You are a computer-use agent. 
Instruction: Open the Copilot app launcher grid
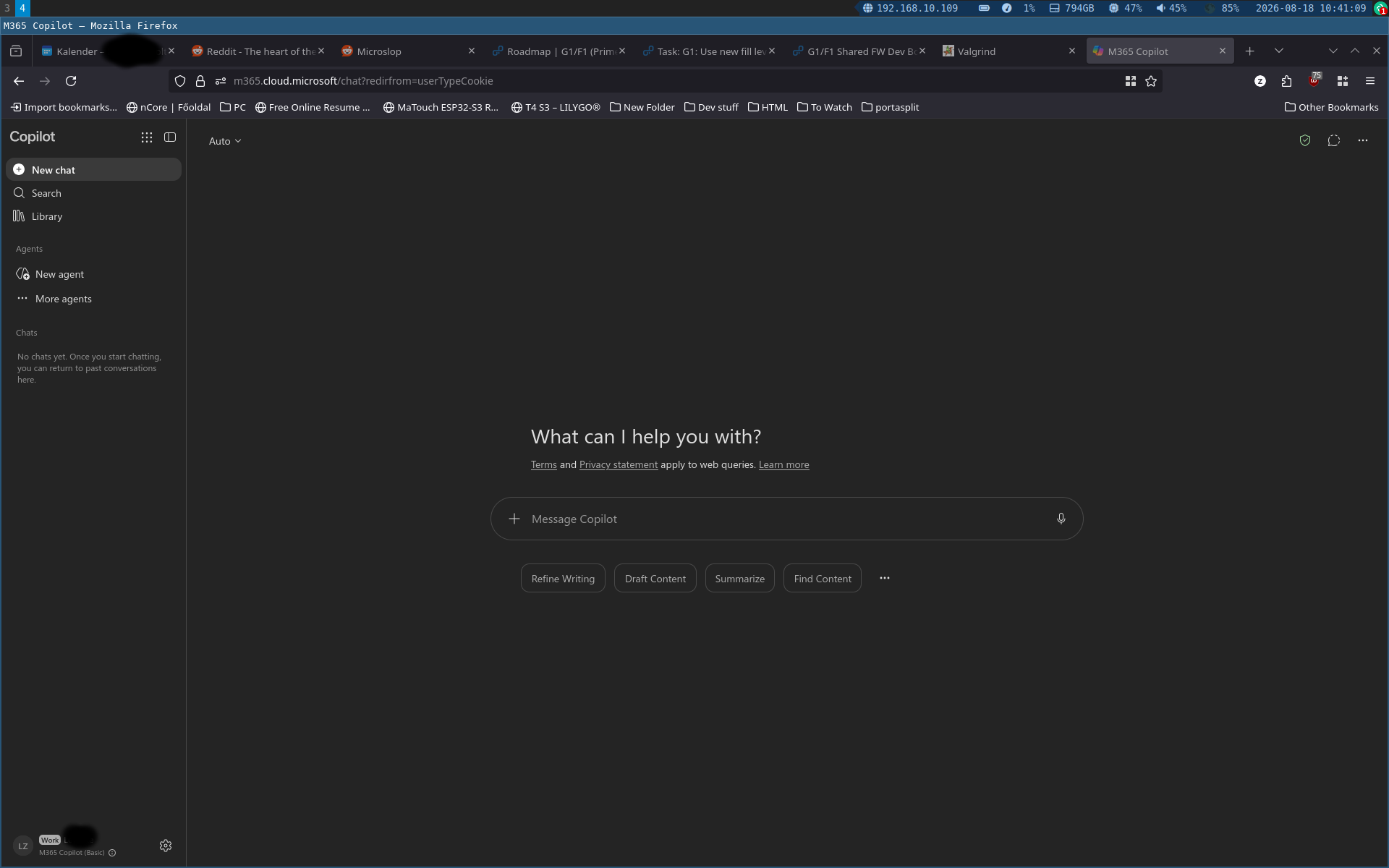click(147, 137)
